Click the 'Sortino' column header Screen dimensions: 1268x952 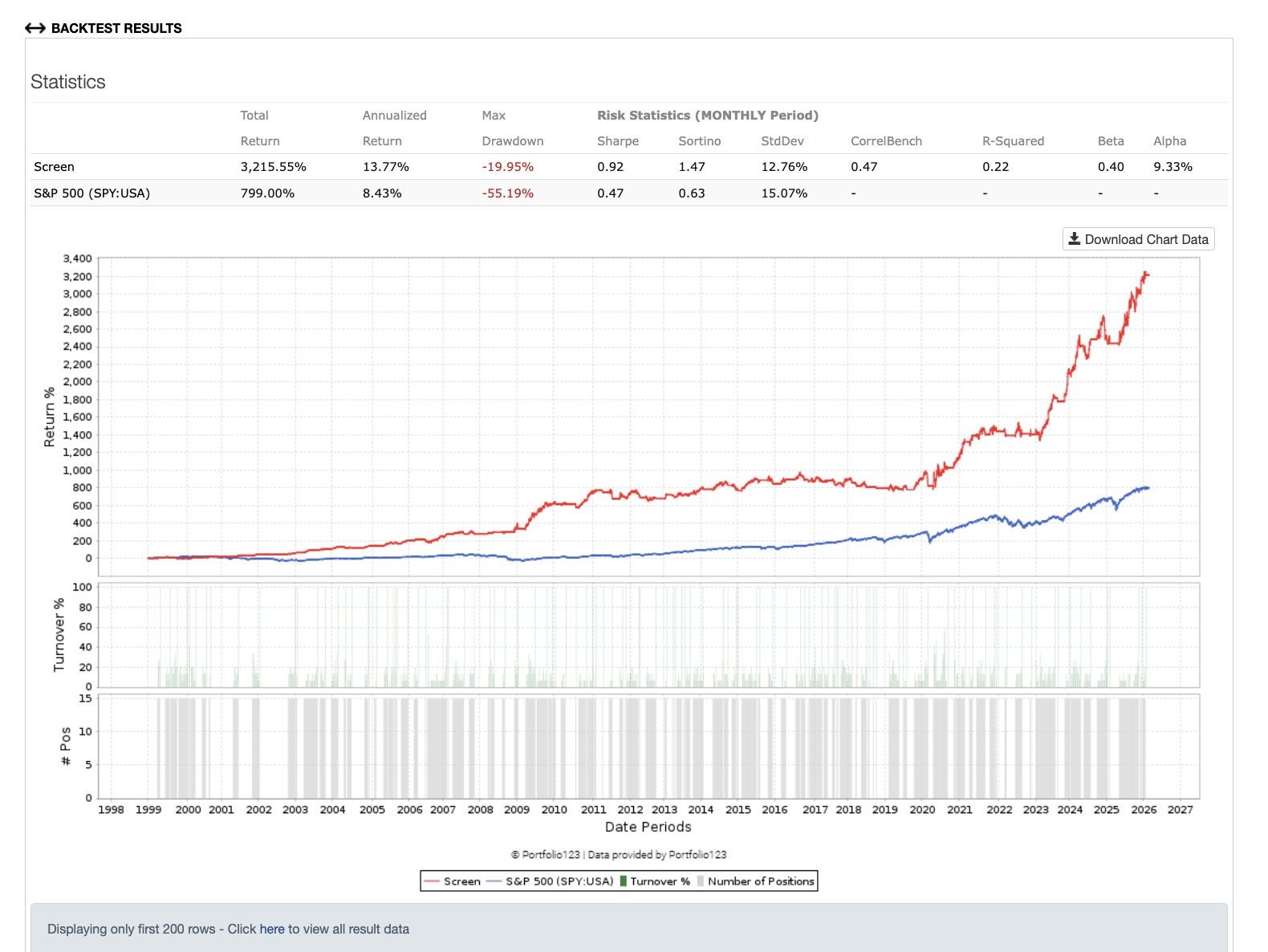(x=700, y=141)
